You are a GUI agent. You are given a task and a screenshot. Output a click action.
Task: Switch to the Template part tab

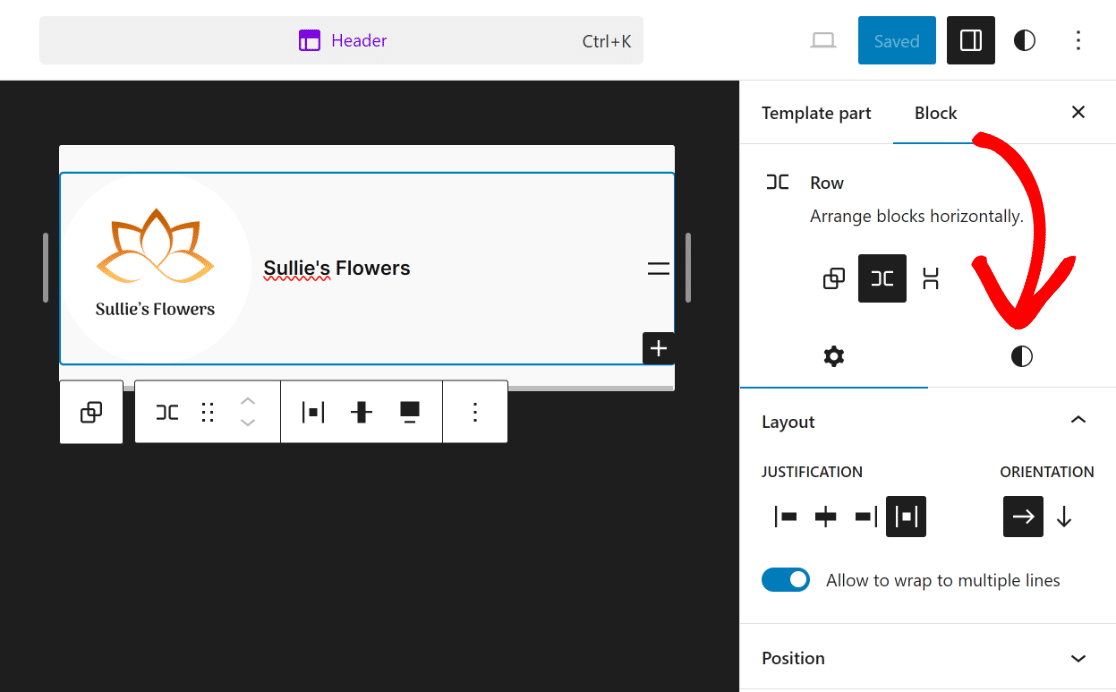[x=816, y=113]
